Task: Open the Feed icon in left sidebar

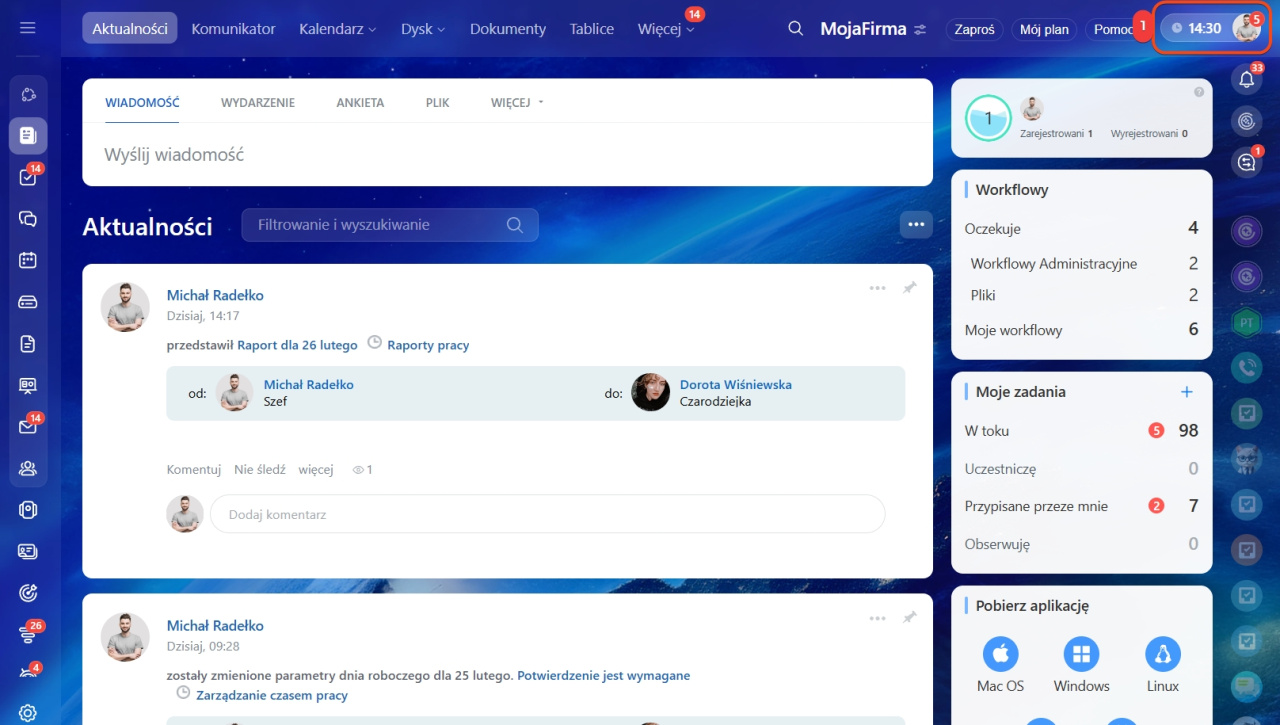Action: (x=28, y=135)
